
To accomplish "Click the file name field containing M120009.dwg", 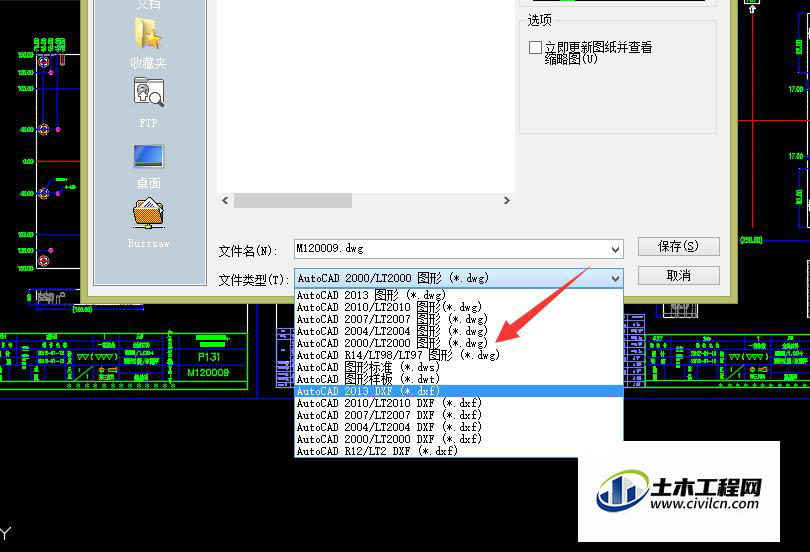I will tap(459, 249).
